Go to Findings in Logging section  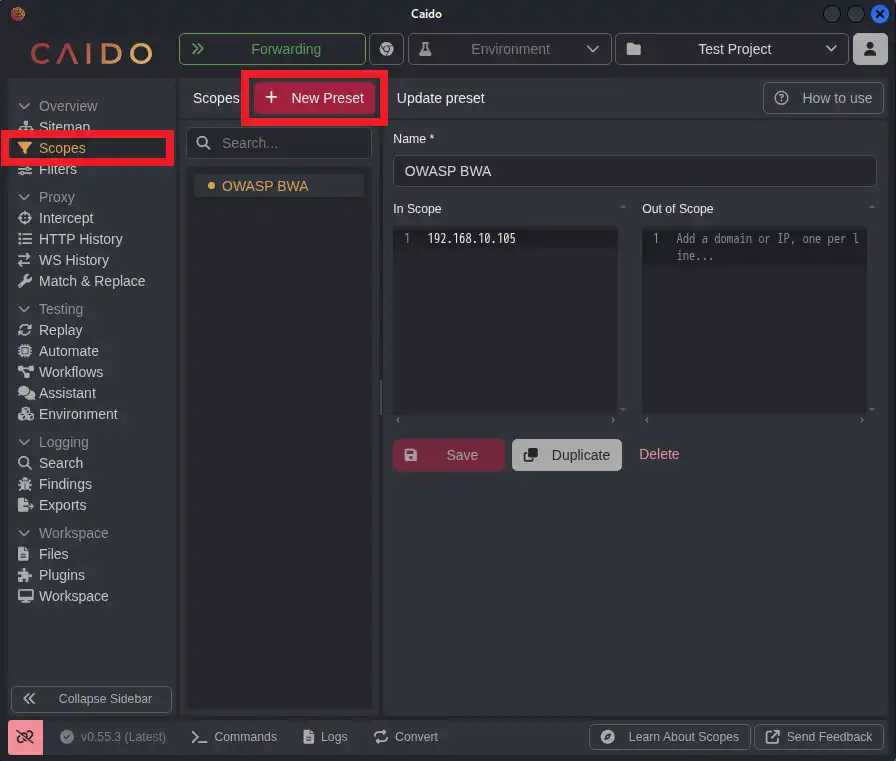coord(65,484)
